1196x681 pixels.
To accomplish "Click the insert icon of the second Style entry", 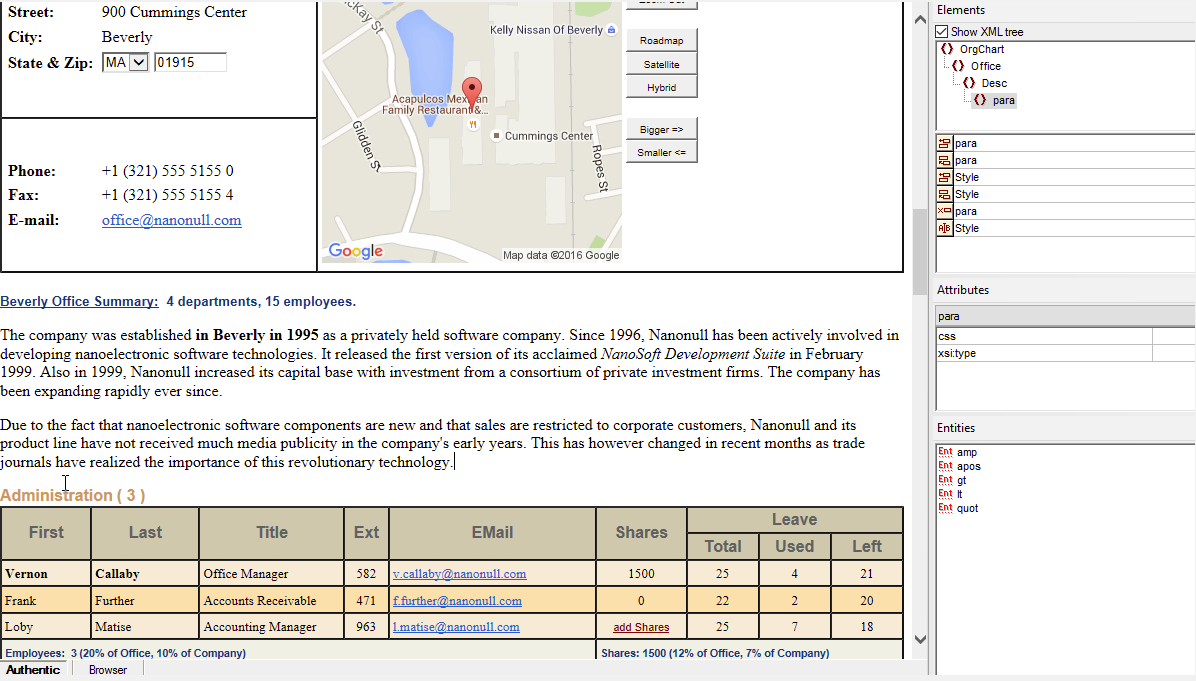I will pos(944,194).
